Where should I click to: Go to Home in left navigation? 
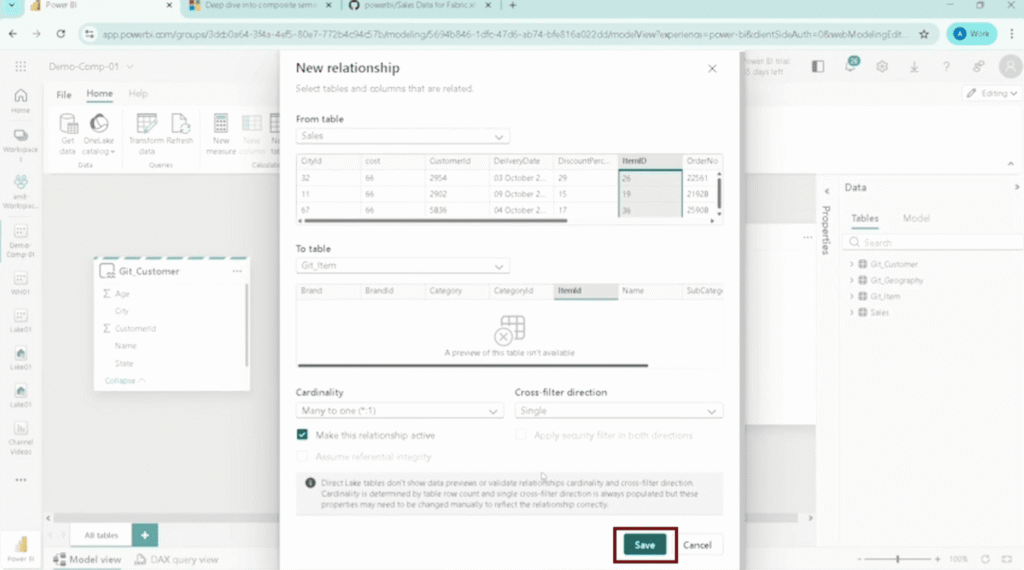pos(20,101)
